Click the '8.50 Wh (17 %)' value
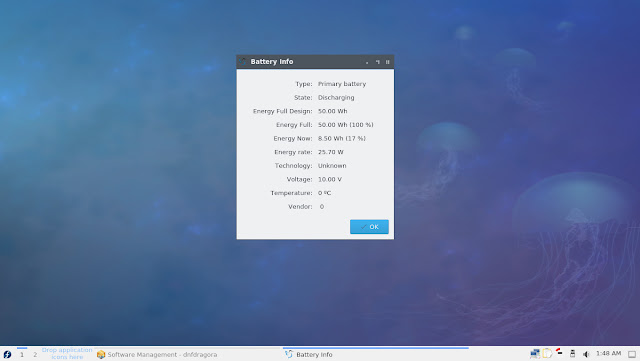Viewport: 640px width, 361px height. pyautogui.click(x=342, y=138)
